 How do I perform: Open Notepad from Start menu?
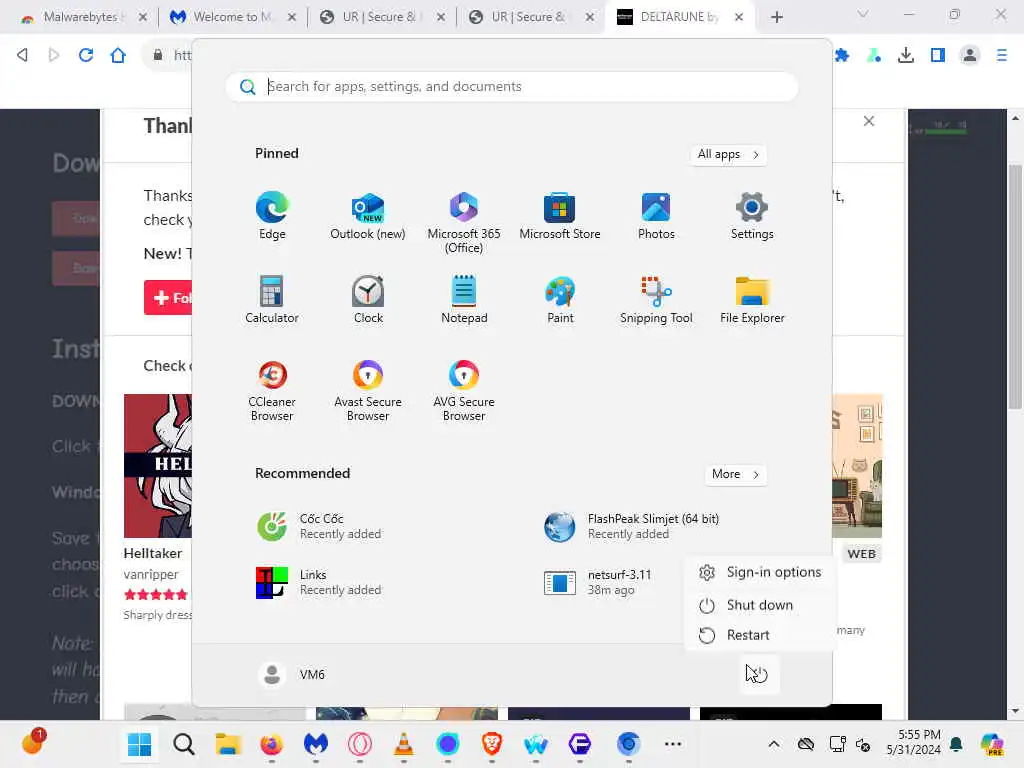[464, 300]
